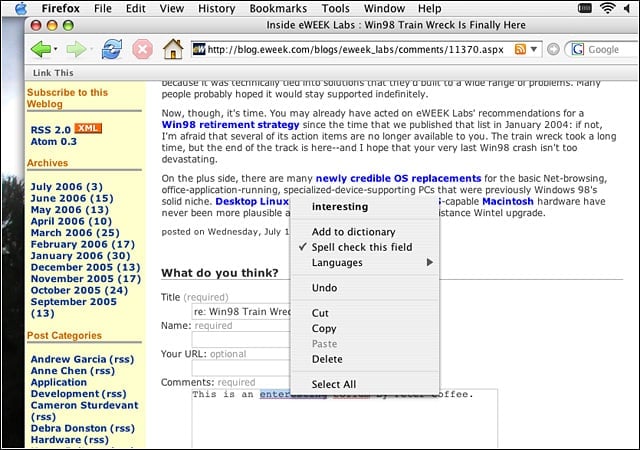Open the File menu
The height and width of the screenshot is (450, 640).
coord(102,8)
